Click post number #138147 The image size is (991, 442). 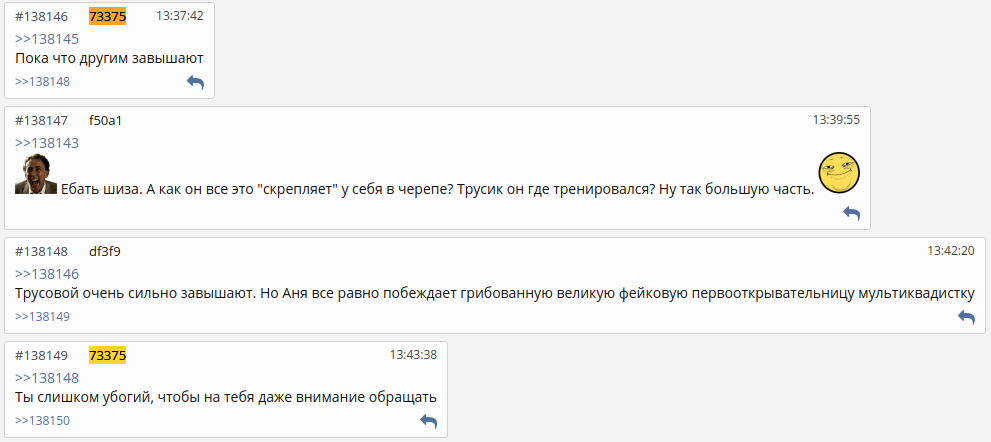tap(41, 120)
